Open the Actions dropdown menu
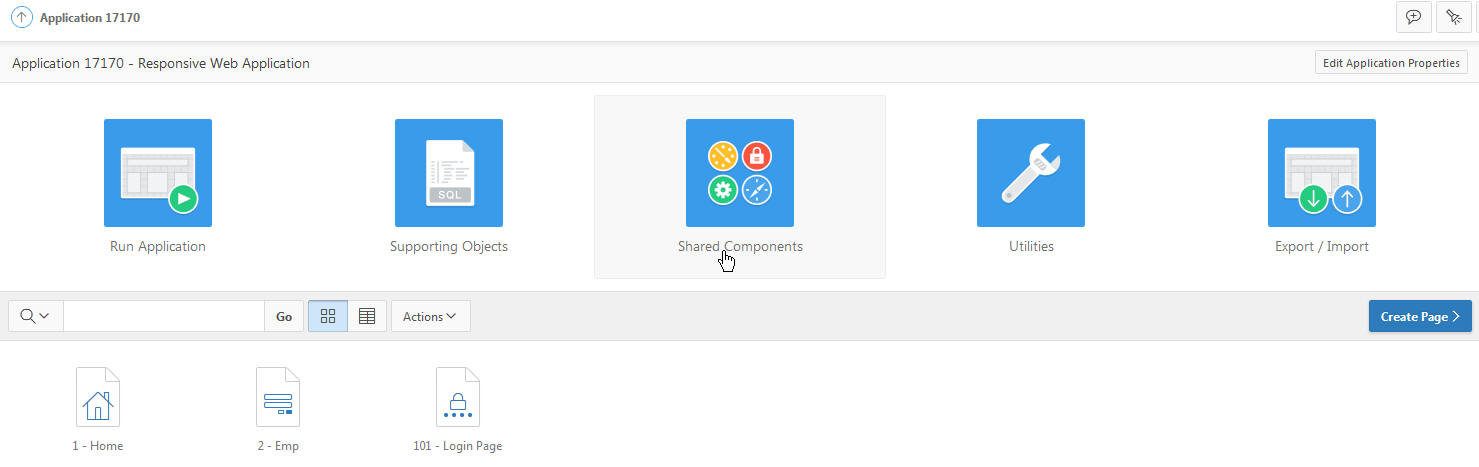Image resolution: width=1479 pixels, height=467 pixels. [430, 316]
